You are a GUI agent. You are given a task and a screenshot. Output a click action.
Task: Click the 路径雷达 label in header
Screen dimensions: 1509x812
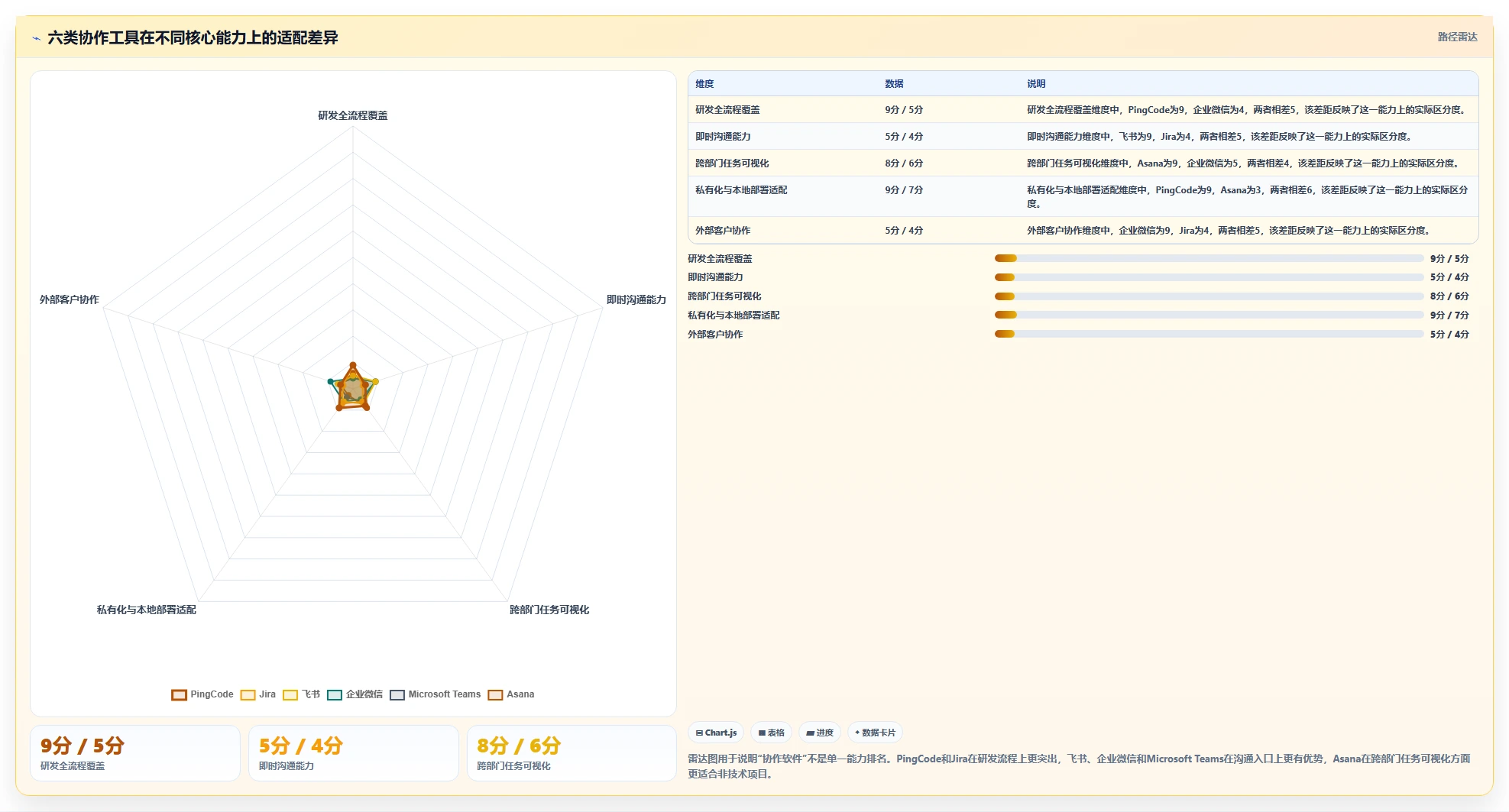coord(1457,37)
